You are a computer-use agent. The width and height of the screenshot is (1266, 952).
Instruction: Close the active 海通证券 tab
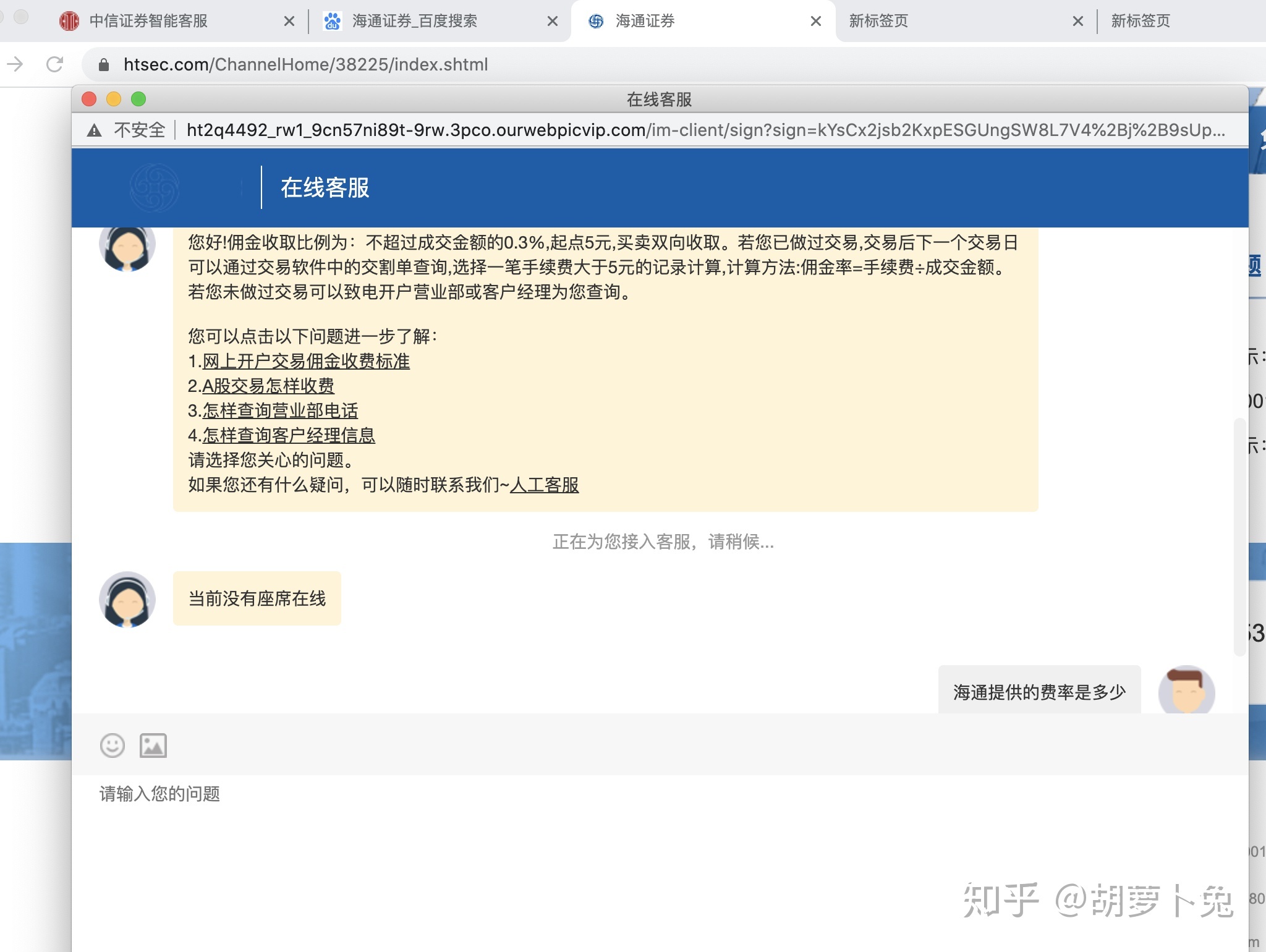[x=816, y=21]
